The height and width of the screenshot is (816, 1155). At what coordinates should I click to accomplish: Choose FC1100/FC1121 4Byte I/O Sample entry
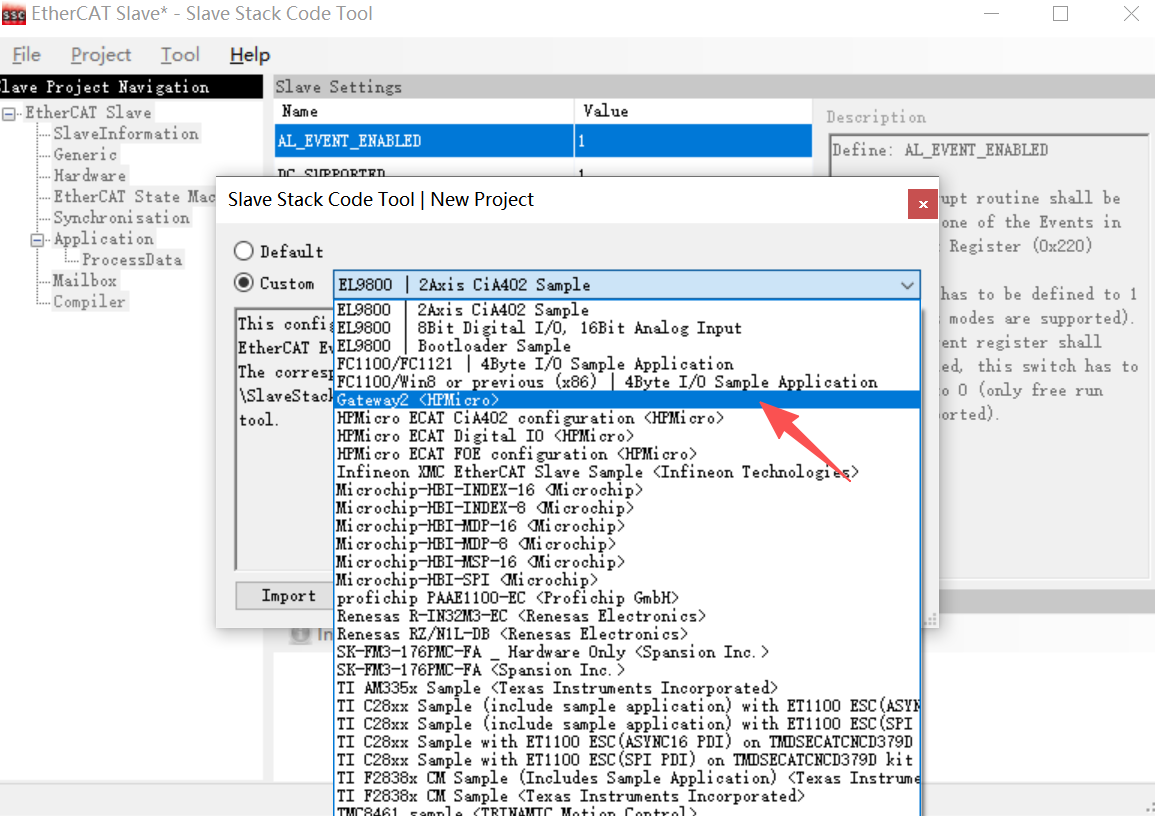tap(627, 364)
